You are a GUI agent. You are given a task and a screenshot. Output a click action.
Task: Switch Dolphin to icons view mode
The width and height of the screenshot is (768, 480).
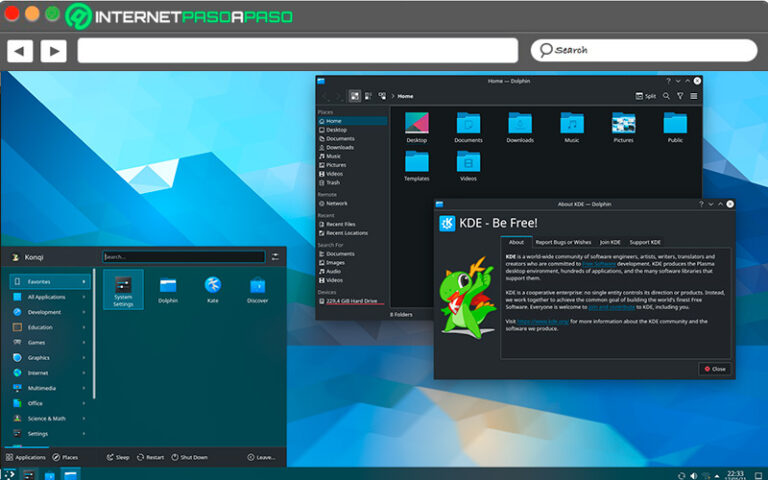354,96
